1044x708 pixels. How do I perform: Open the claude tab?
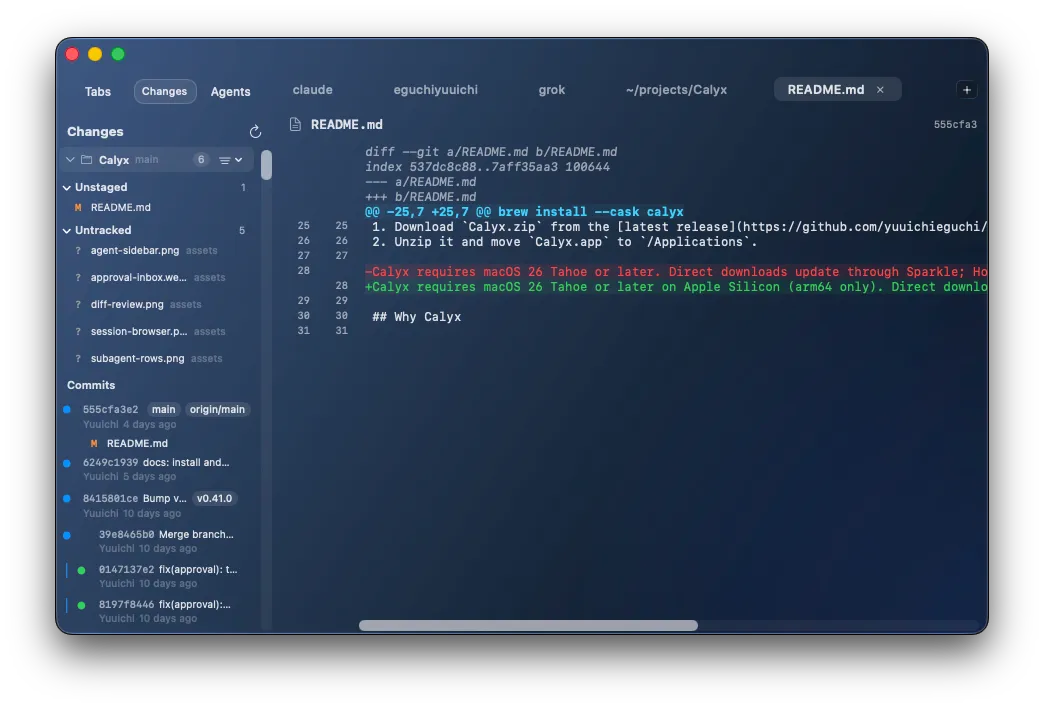(x=312, y=90)
